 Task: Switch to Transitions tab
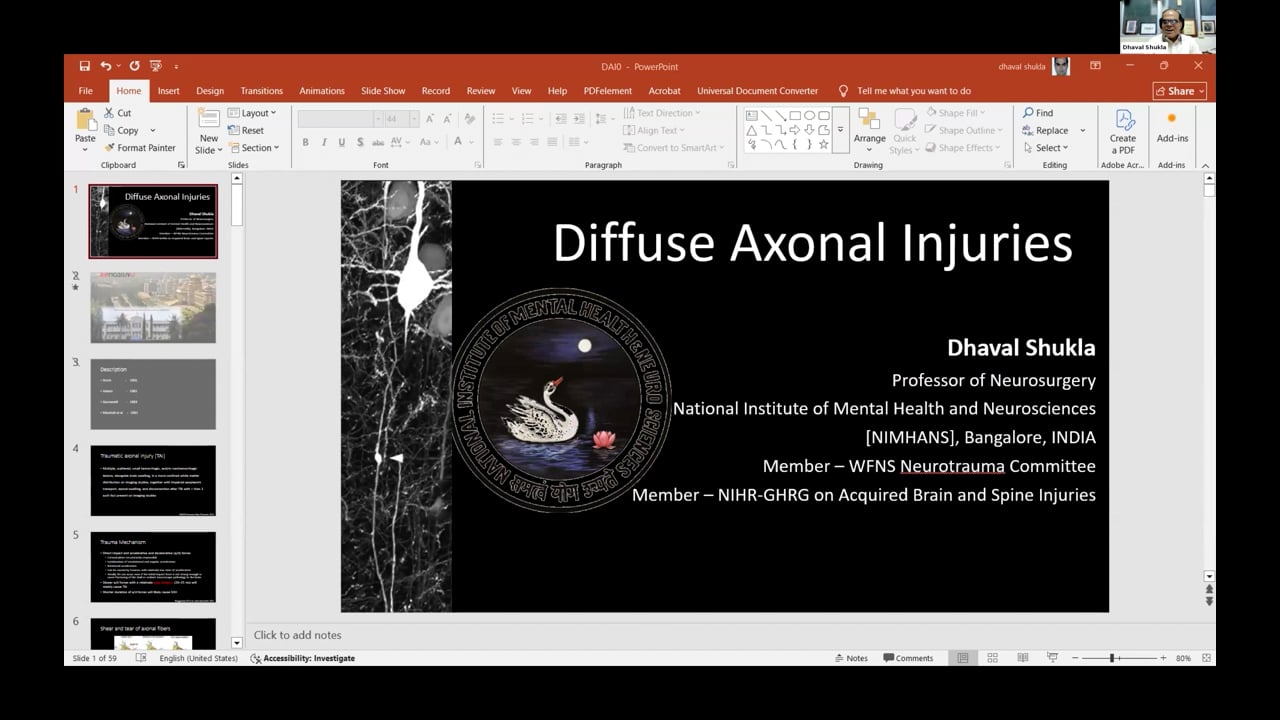tap(261, 91)
